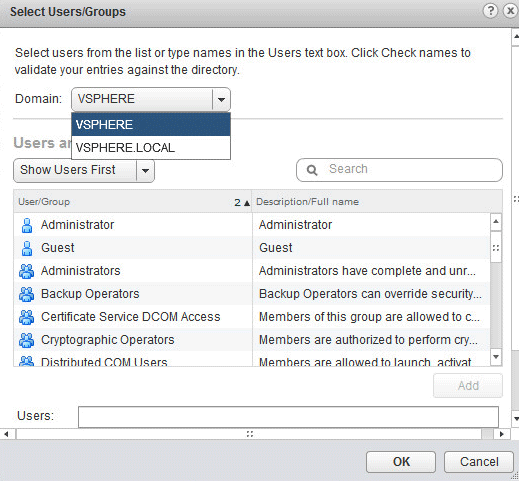Click the Guest user icon
The width and height of the screenshot is (519, 481).
(x=27, y=248)
